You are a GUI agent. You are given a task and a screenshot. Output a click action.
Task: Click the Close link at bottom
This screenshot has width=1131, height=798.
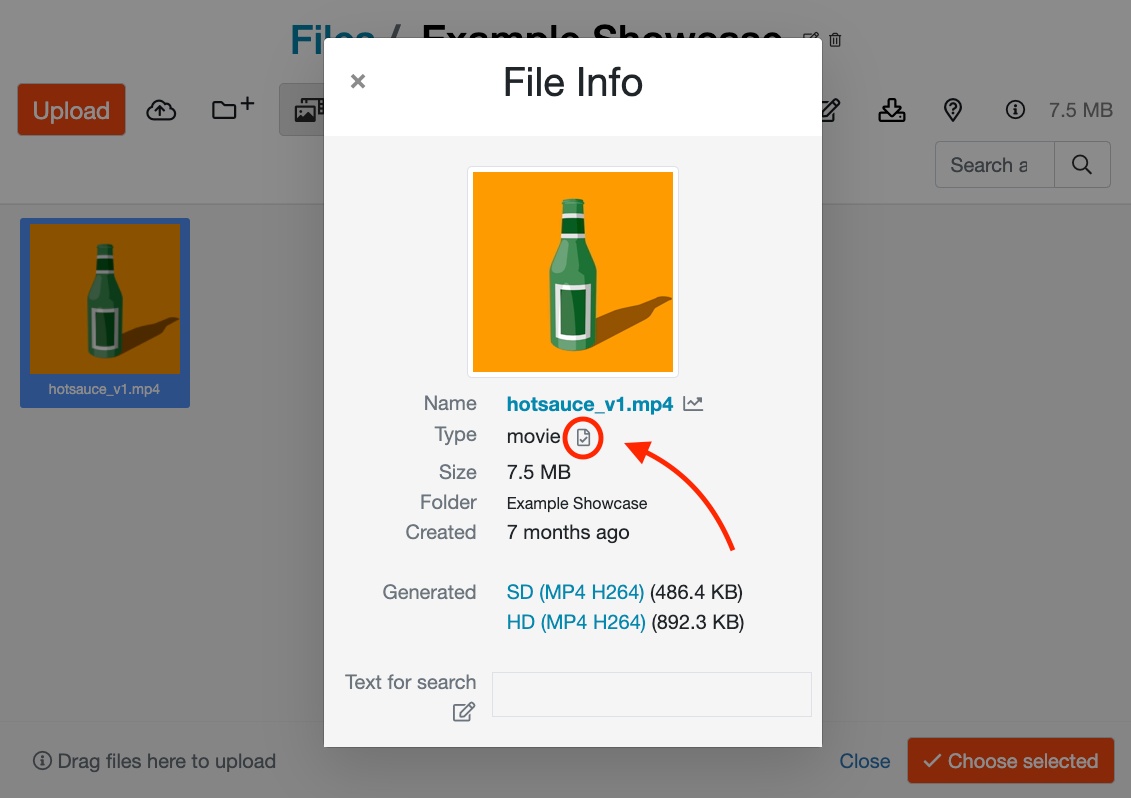point(864,761)
